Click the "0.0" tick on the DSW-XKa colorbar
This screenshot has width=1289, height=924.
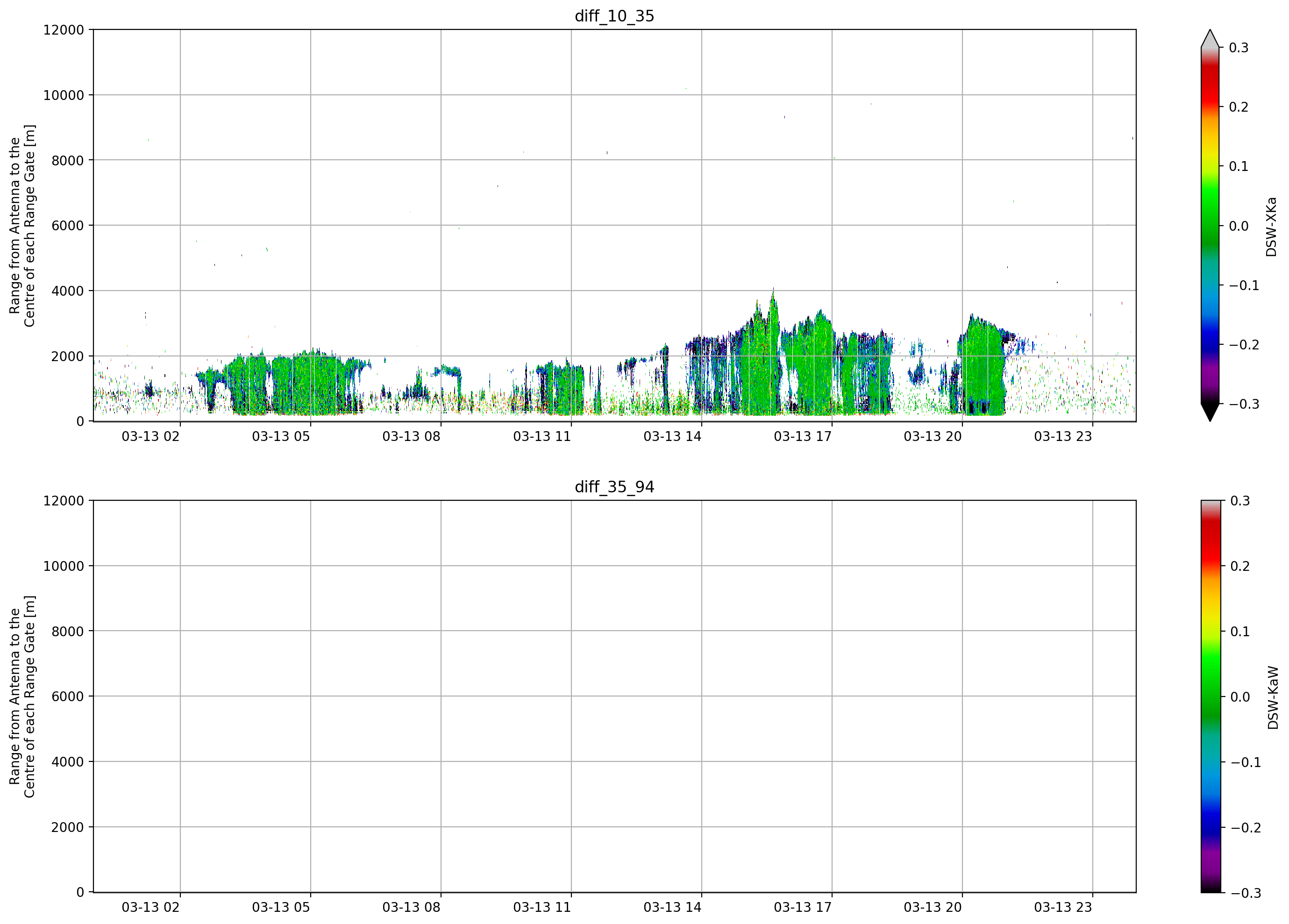(1239, 226)
